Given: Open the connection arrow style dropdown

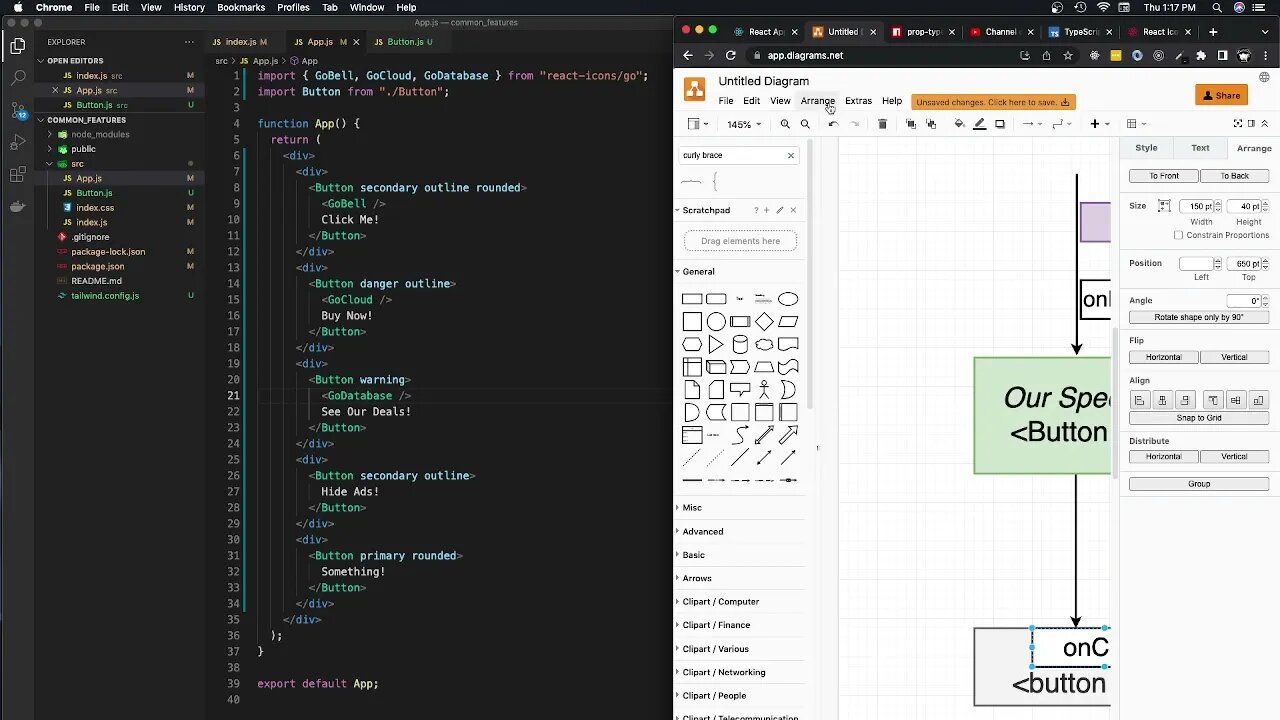Looking at the screenshot, I should 1031,124.
